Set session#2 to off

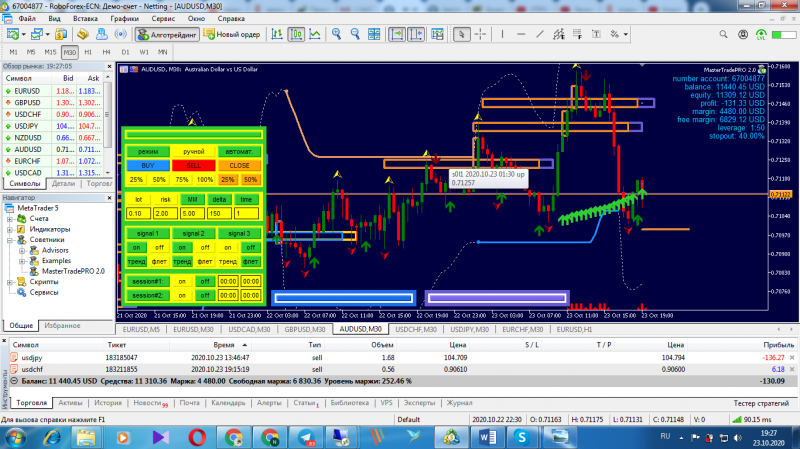(205, 295)
